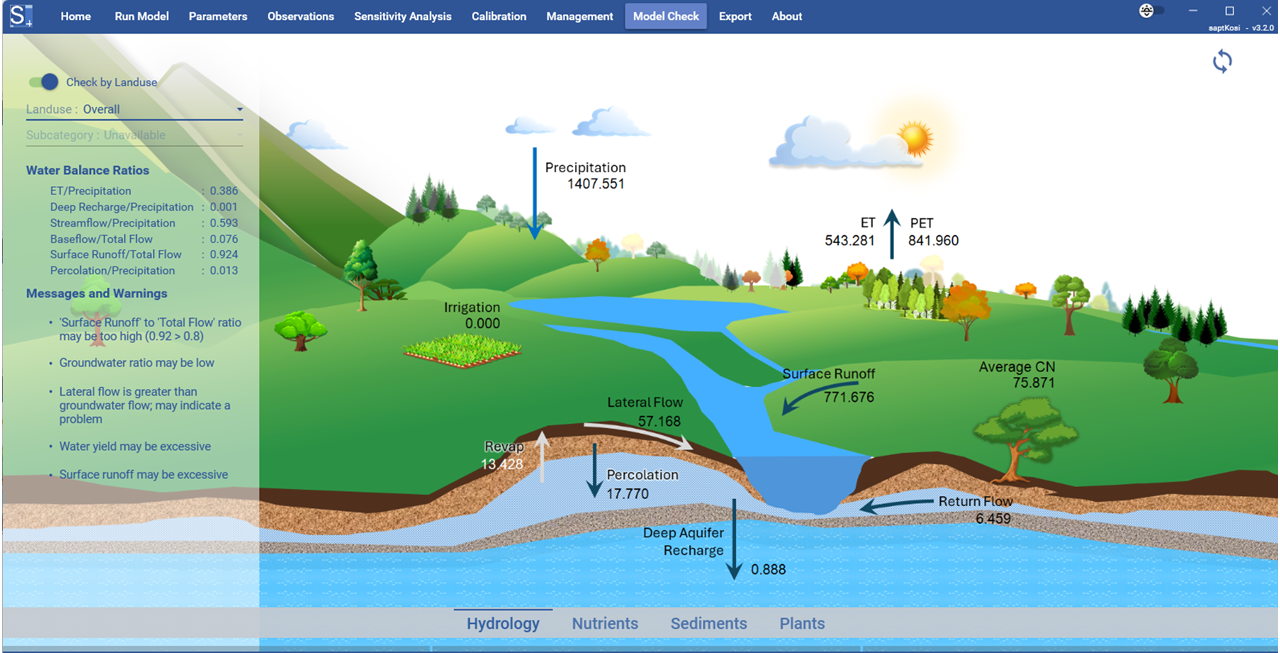Open the Plants tab
Image resolution: width=1280 pixels, height=653 pixels.
point(802,623)
